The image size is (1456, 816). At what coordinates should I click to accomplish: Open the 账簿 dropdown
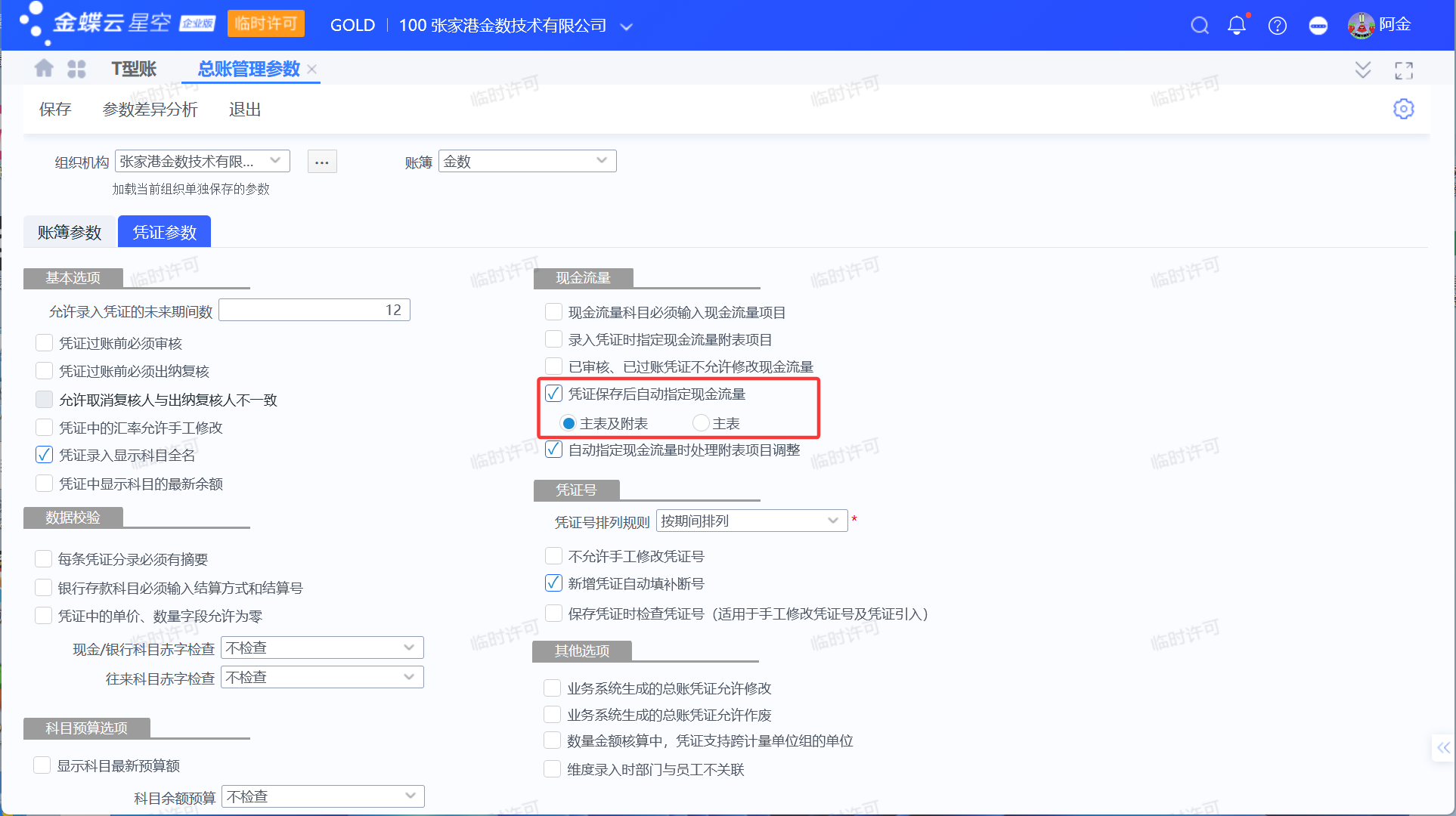point(527,161)
